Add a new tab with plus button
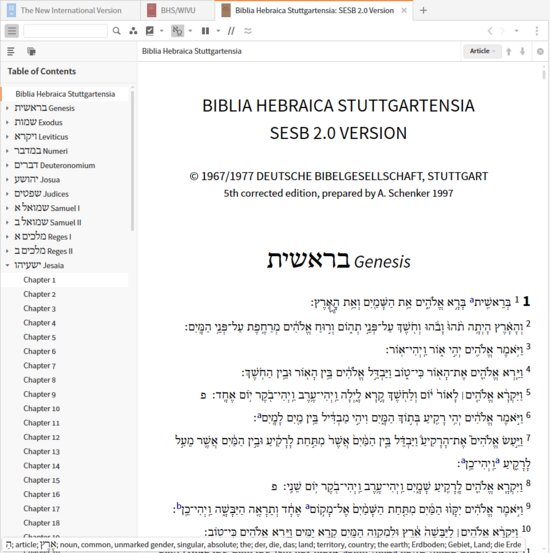The width and height of the screenshot is (550, 553). click(x=423, y=11)
